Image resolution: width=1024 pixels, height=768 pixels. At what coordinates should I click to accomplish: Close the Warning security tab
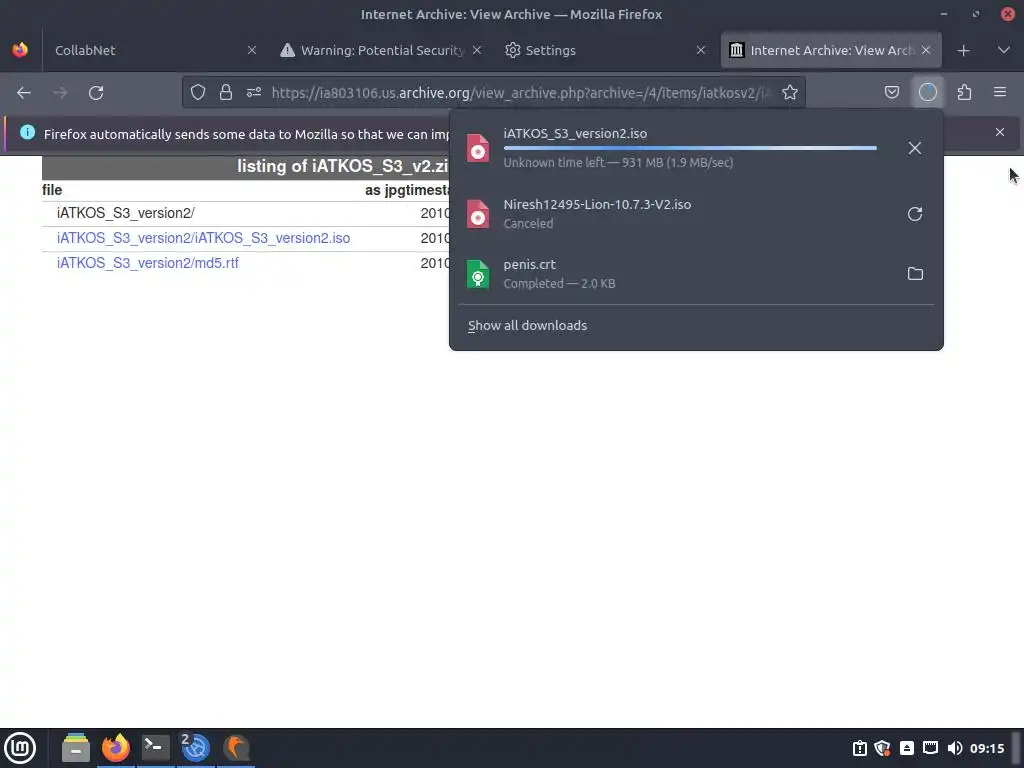(x=477, y=50)
